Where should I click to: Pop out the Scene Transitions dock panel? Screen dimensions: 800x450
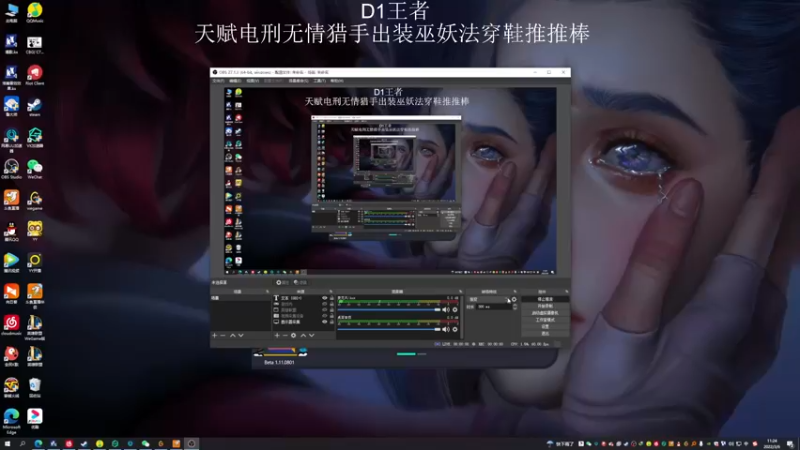tap(515, 292)
